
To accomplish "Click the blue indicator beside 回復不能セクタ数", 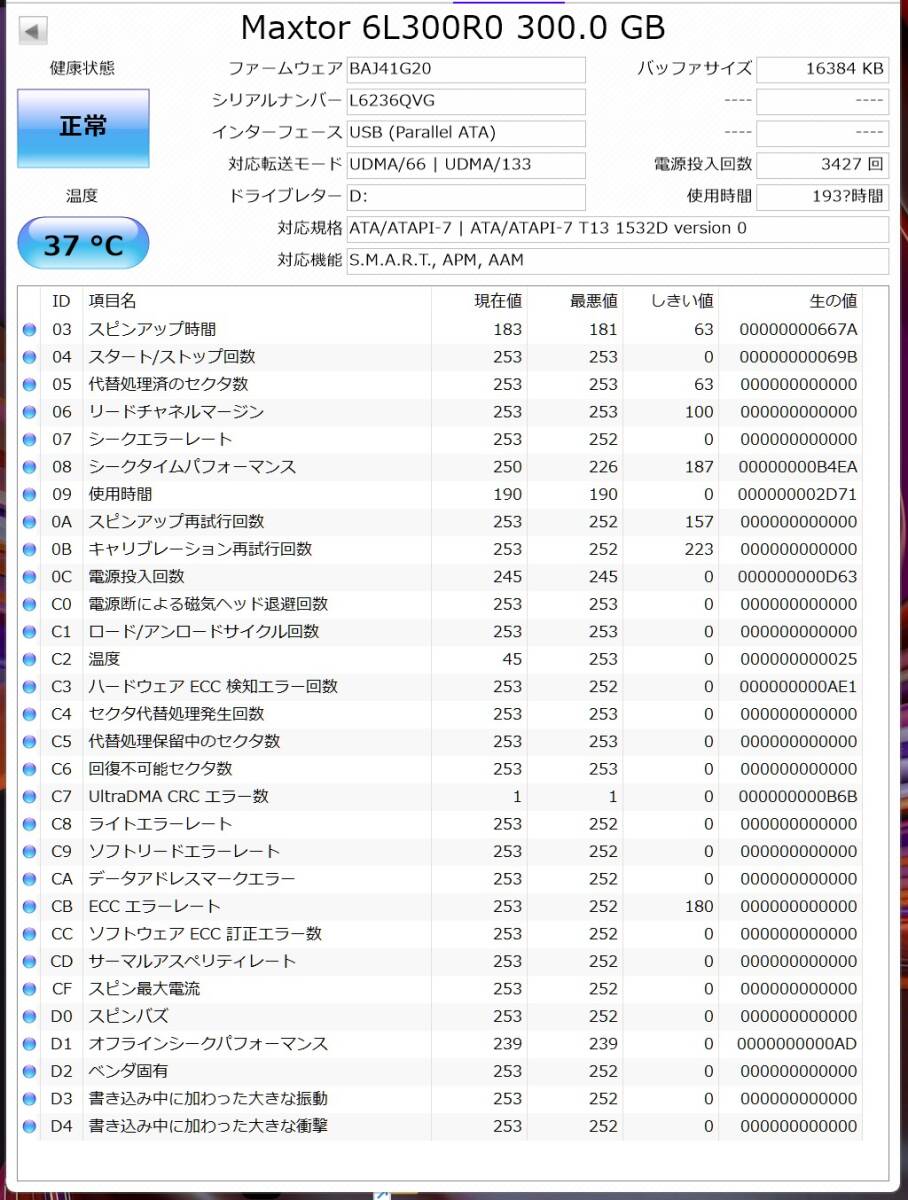I will 30,769.
